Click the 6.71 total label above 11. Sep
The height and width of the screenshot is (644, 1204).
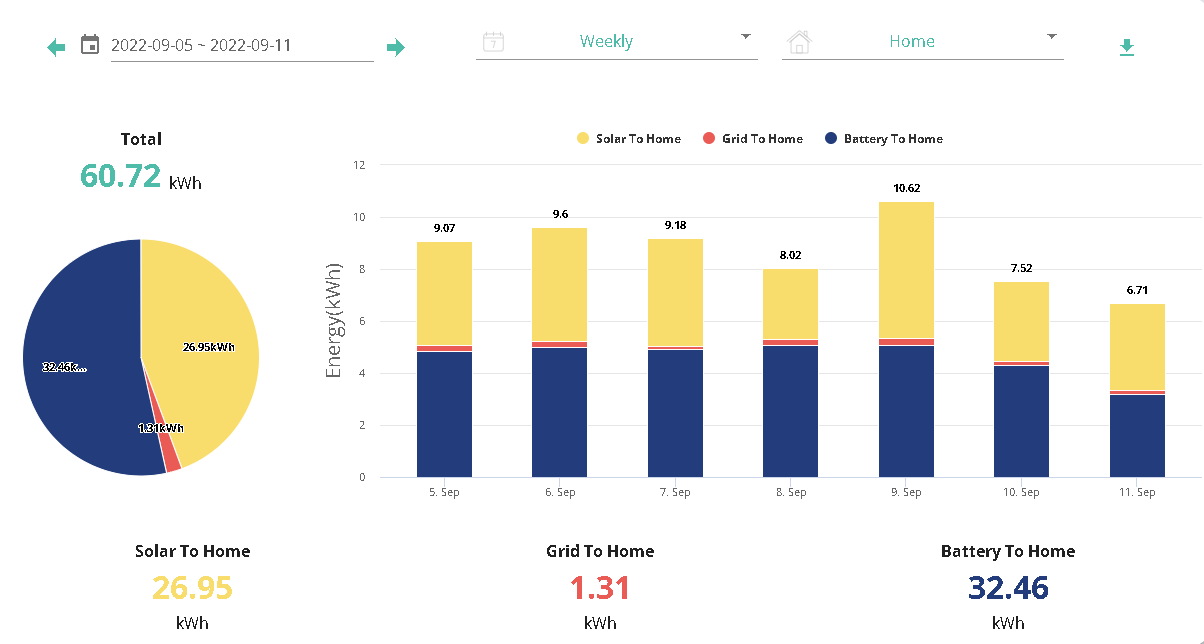click(1137, 290)
